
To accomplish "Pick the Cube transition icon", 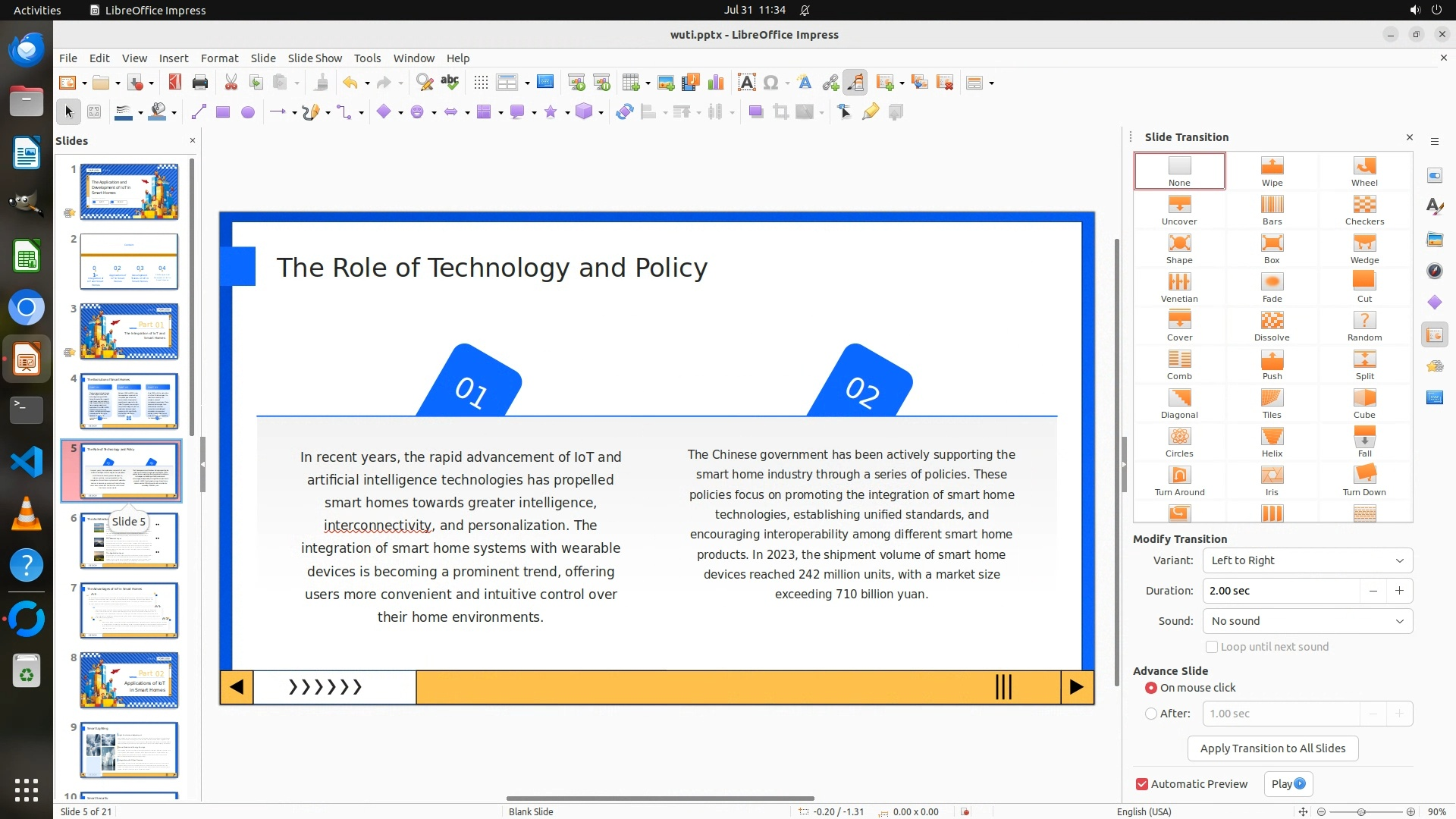I will [1364, 403].
